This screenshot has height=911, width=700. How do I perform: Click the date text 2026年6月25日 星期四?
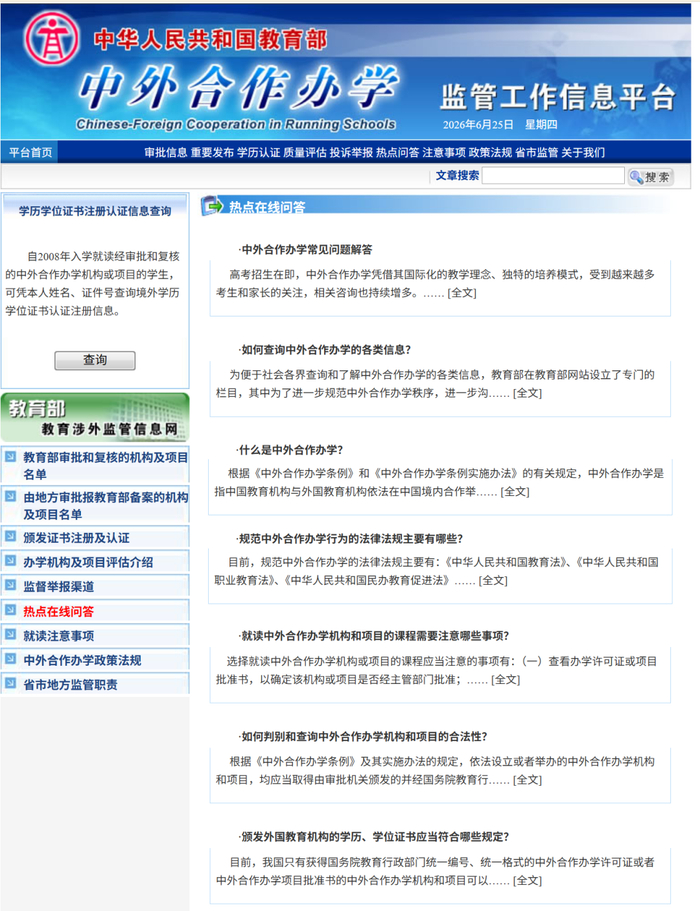click(x=500, y=124)
